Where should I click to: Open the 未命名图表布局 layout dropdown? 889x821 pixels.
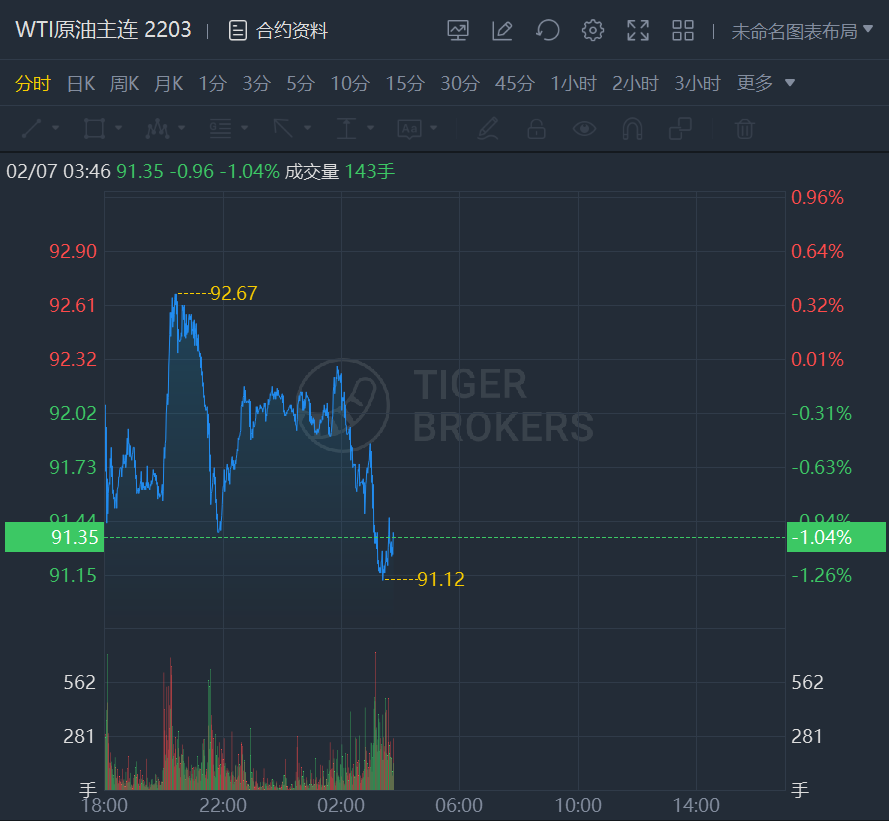pos(802,31)
